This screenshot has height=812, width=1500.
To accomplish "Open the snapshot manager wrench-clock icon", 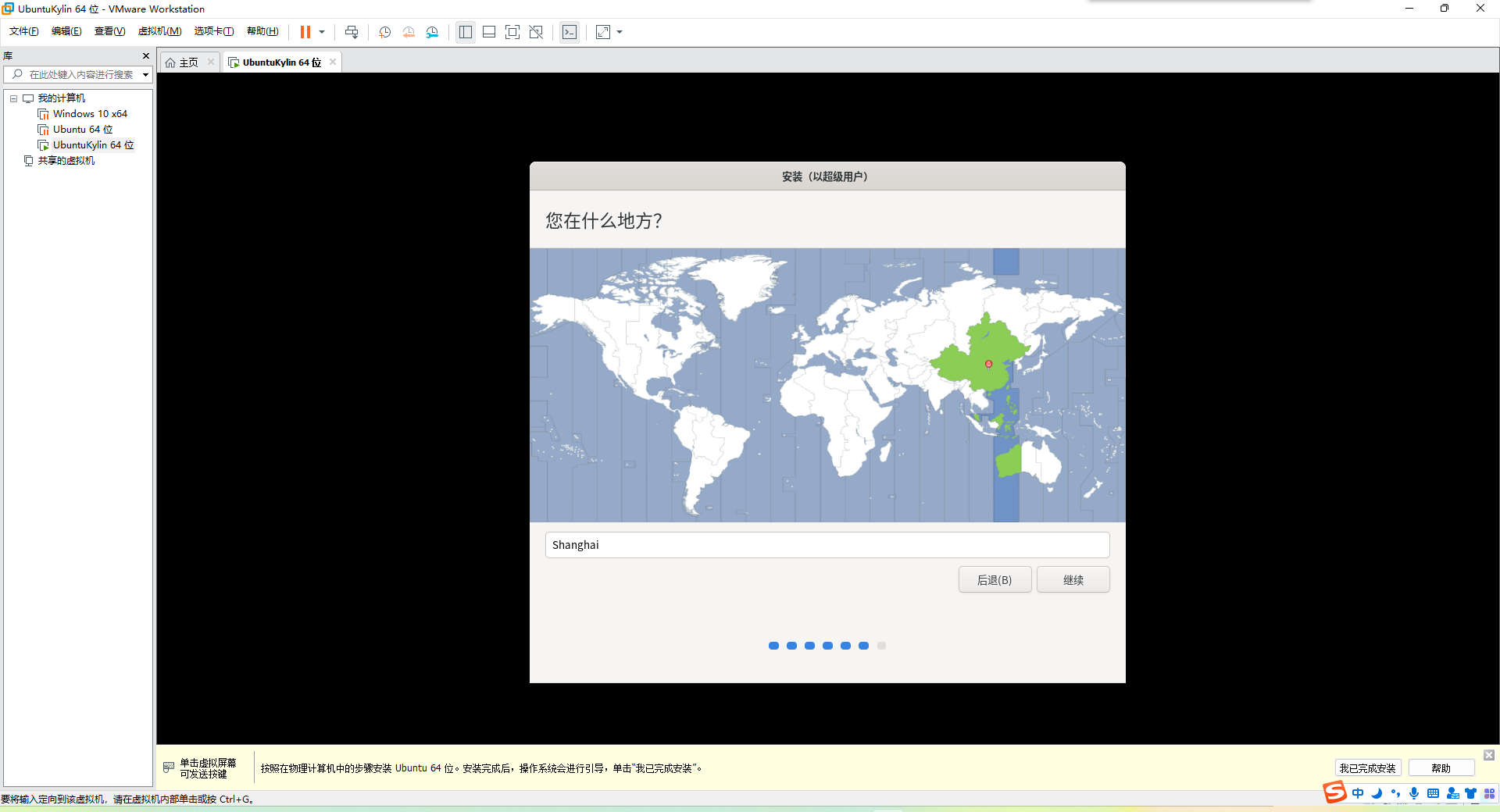I will (x=432, y=32).
